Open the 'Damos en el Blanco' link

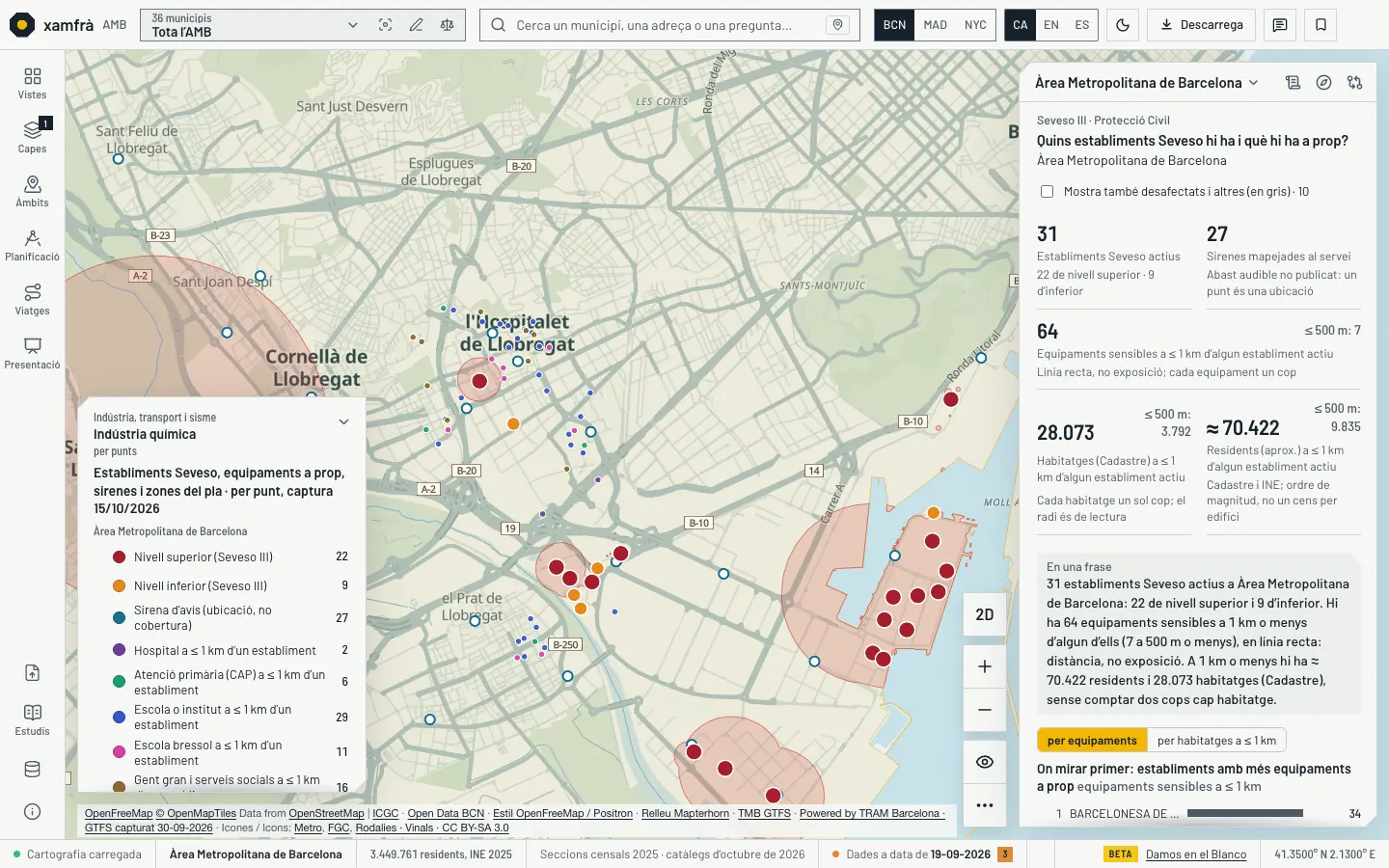pyautogui.click(x=1196, y=854)
